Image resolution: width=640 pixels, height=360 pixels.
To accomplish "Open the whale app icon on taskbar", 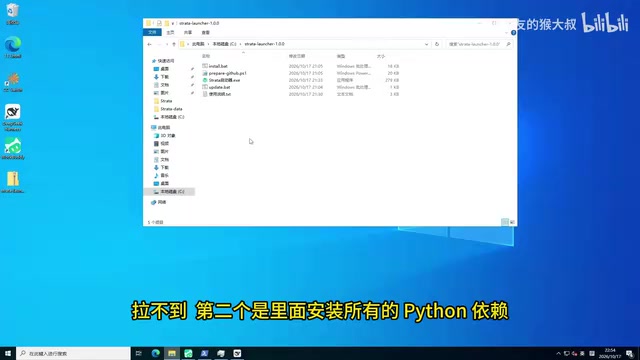I will click(237, 353).
